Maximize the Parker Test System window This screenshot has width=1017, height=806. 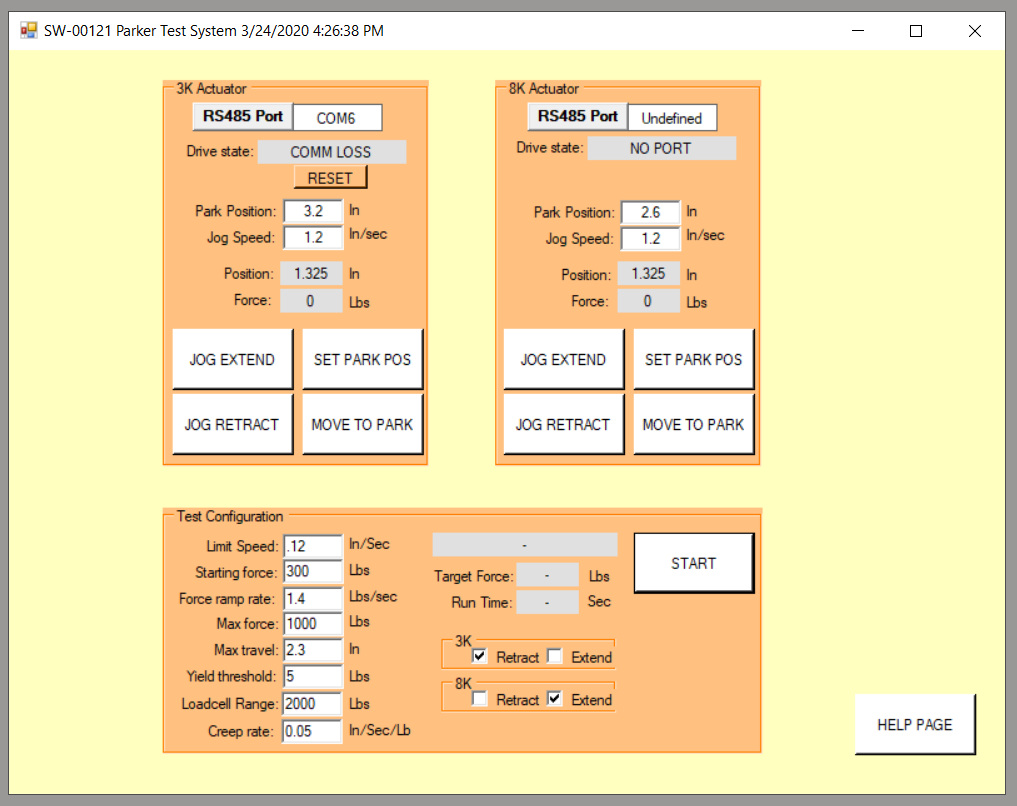(x=916, y=30)
